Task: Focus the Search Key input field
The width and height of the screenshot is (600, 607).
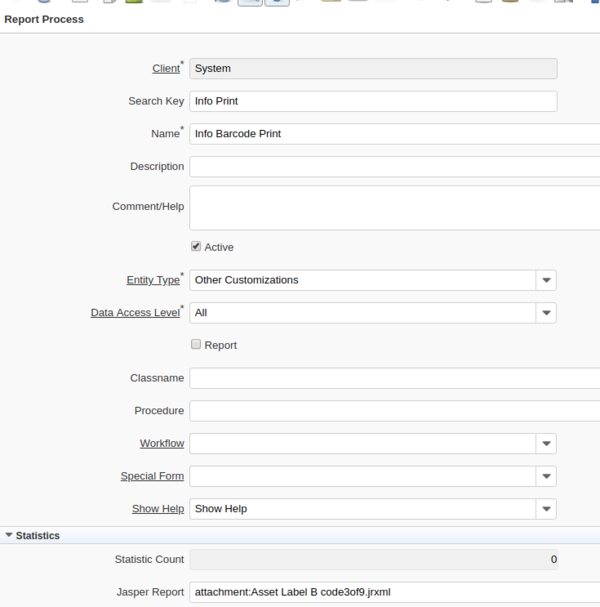Action: click(372, 101)
